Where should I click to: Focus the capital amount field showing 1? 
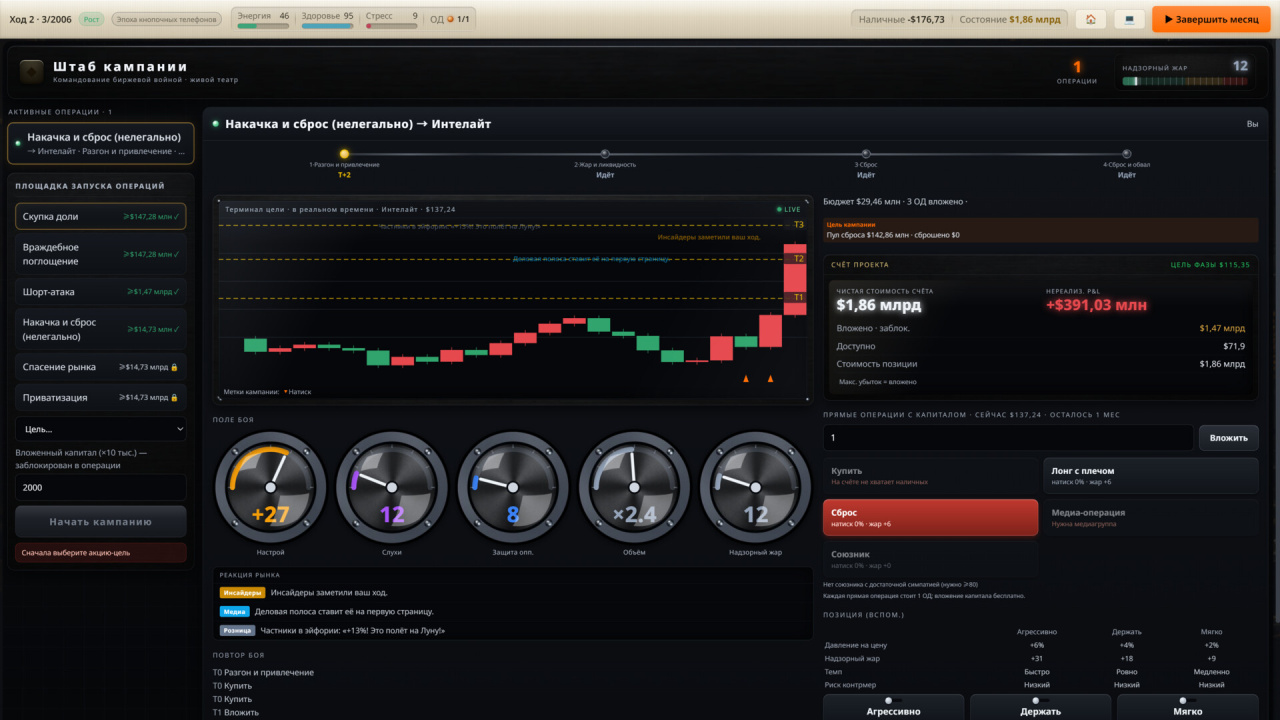click(1008, 438)
